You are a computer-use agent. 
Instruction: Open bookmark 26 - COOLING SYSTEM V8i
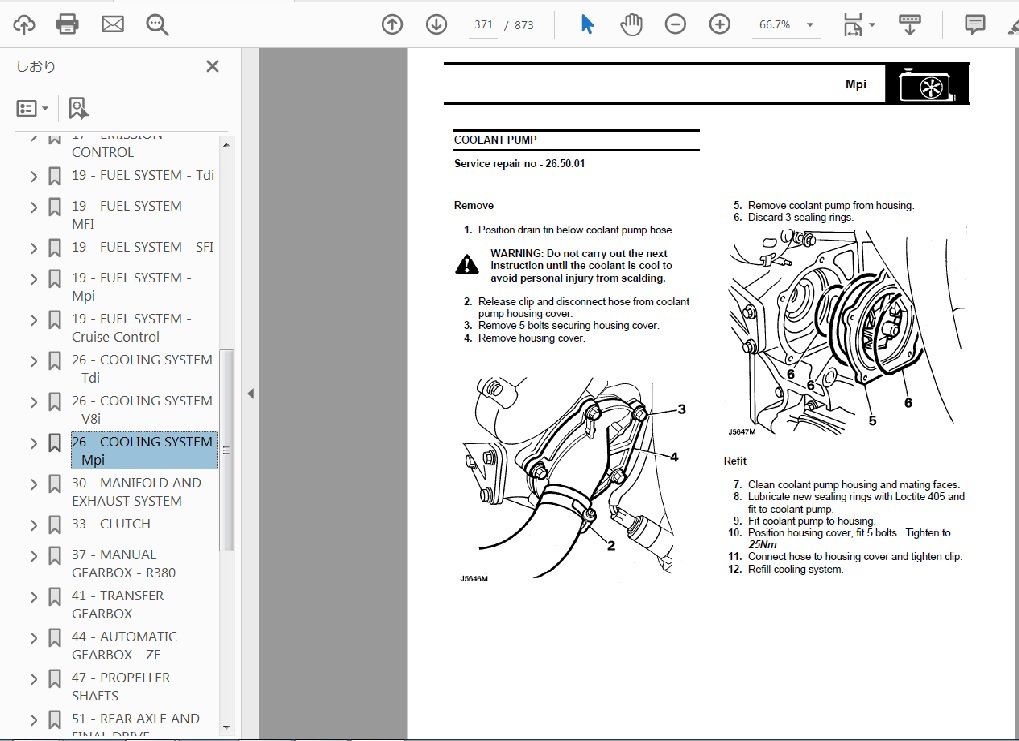click(x=142, y=410)
